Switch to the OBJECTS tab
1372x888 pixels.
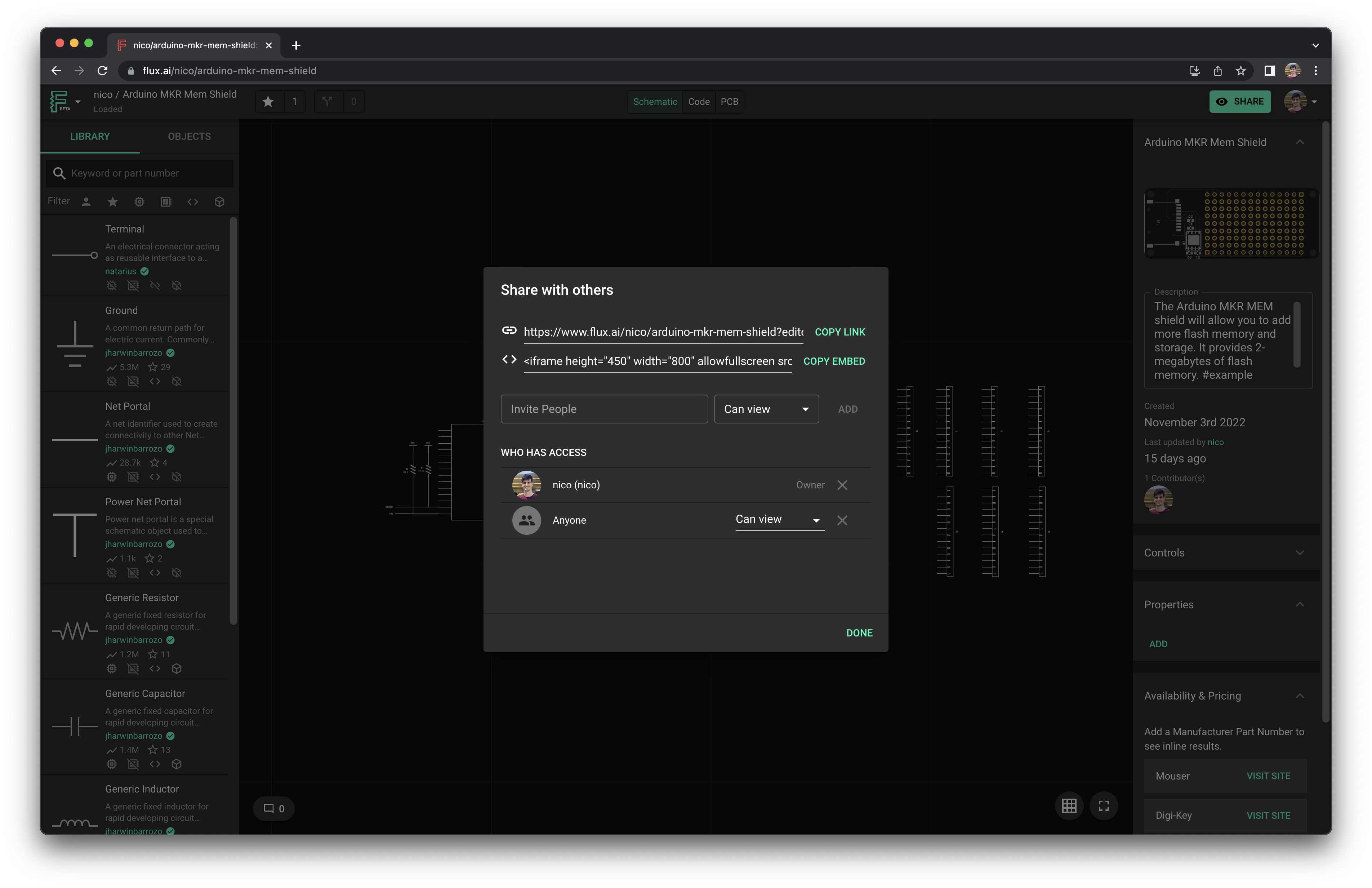coord(189,136)
